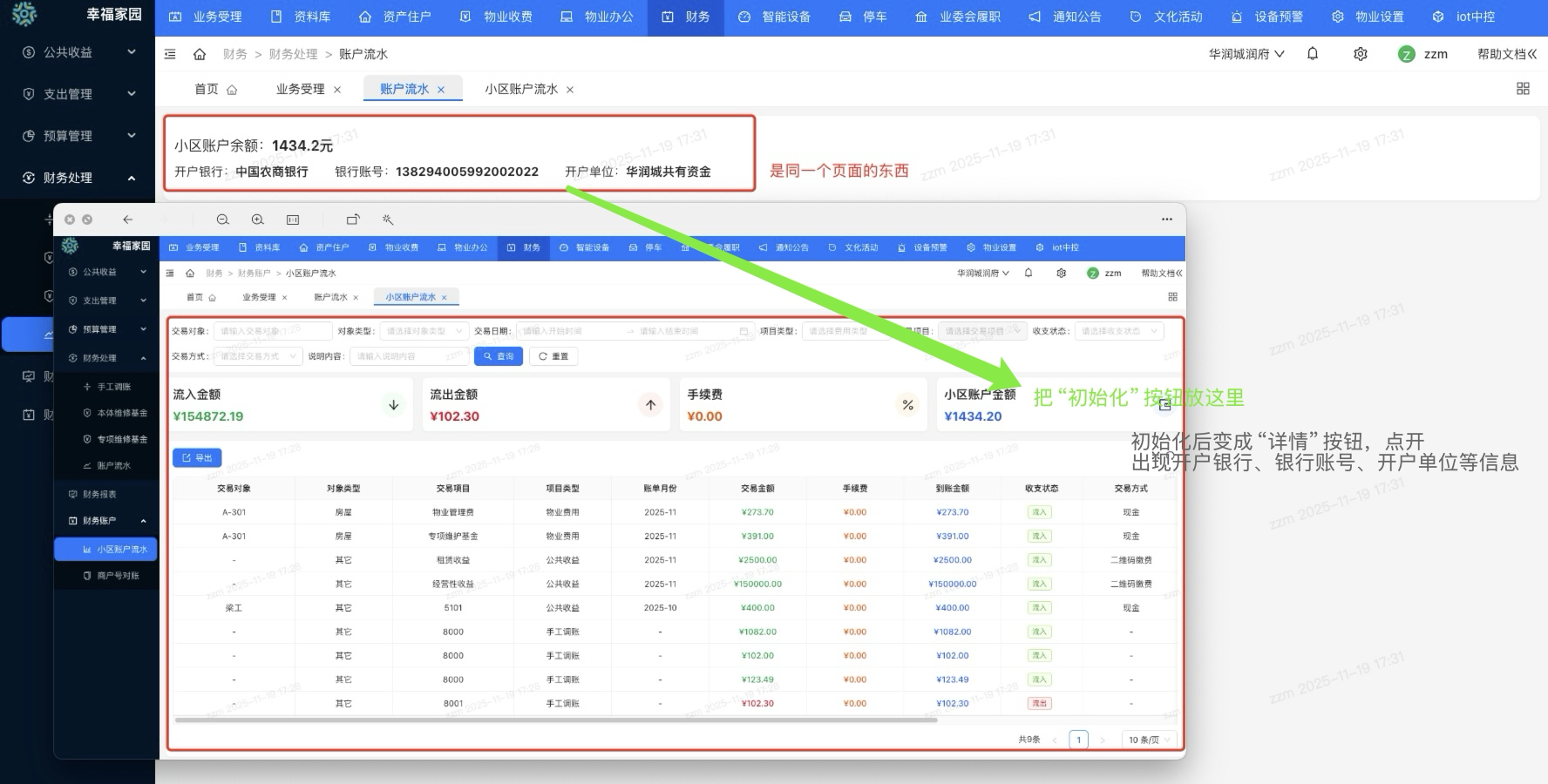Collapse 财务处理 section in the outer left sidebar

tap(78, 178)
